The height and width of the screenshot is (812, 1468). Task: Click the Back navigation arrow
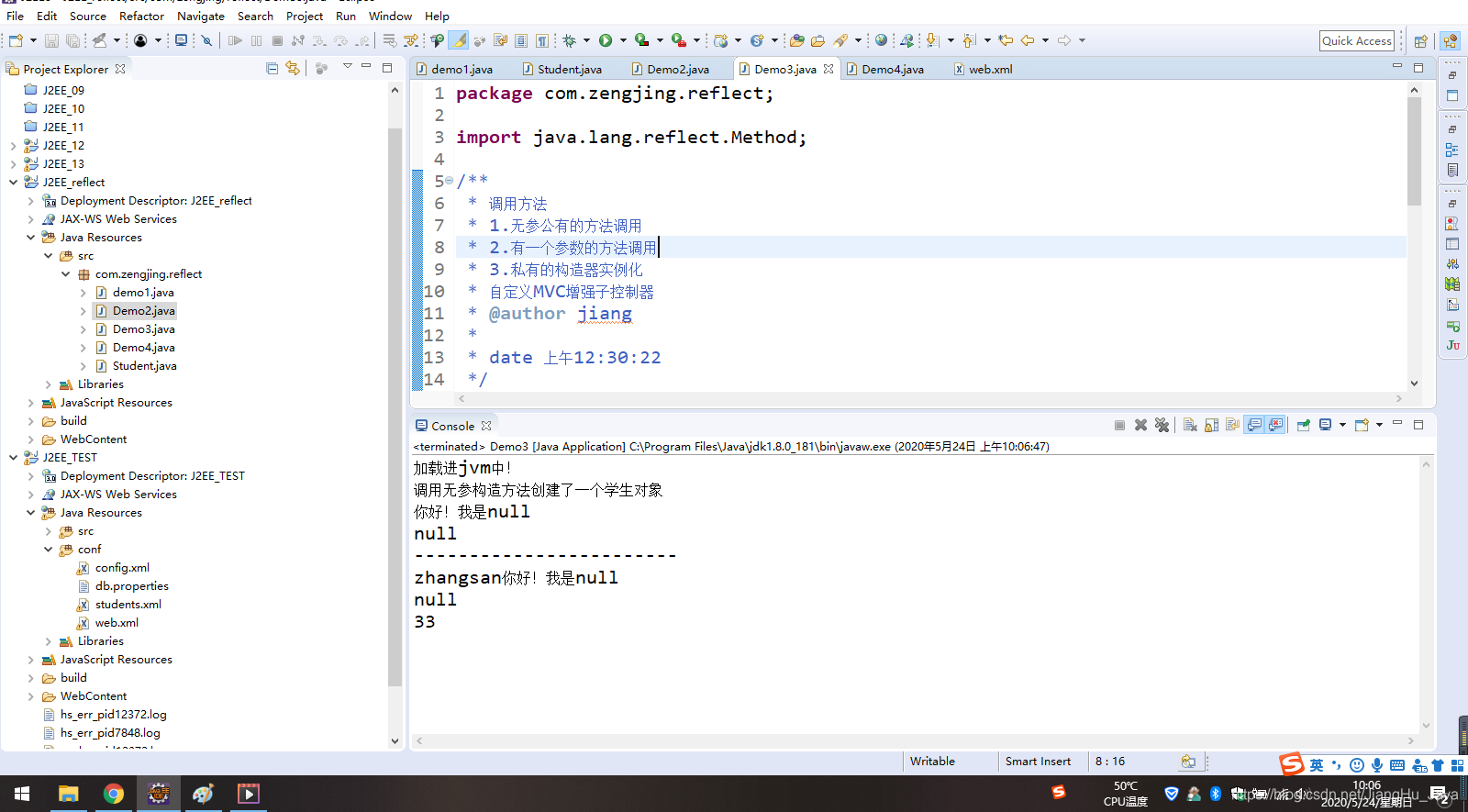tap(1028, 40)
